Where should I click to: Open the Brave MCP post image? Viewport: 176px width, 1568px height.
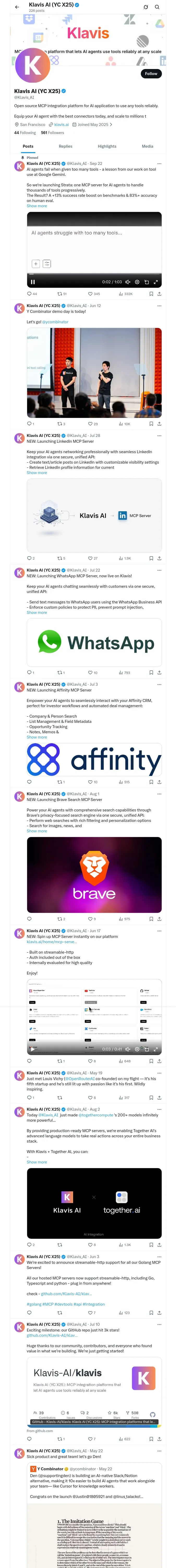click(94, 874)
